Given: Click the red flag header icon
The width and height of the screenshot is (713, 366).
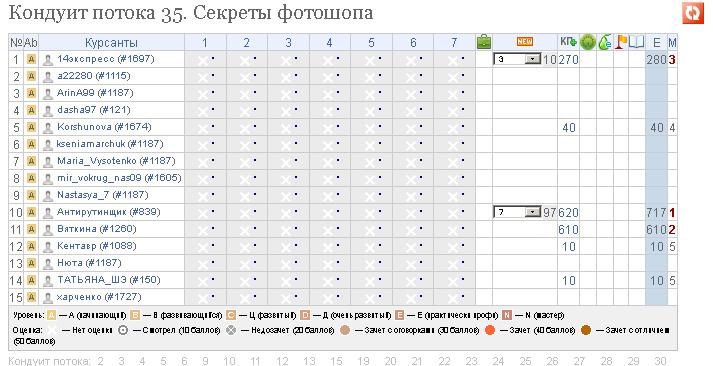Looking at the screenshot, I should [x=620, y=42].
